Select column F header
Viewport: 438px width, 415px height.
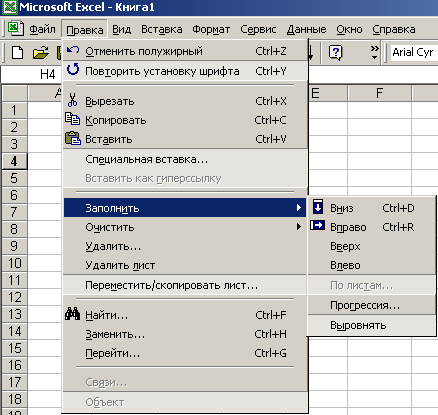pos(379,93)
